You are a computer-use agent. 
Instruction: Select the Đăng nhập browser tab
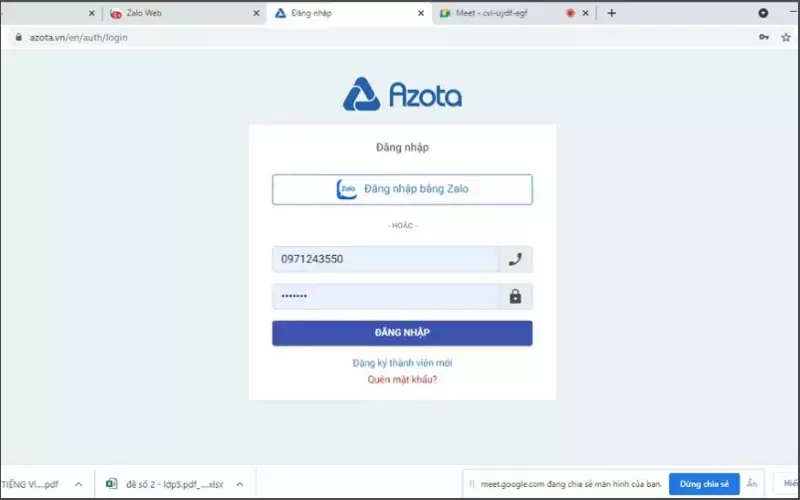[349, 13]
